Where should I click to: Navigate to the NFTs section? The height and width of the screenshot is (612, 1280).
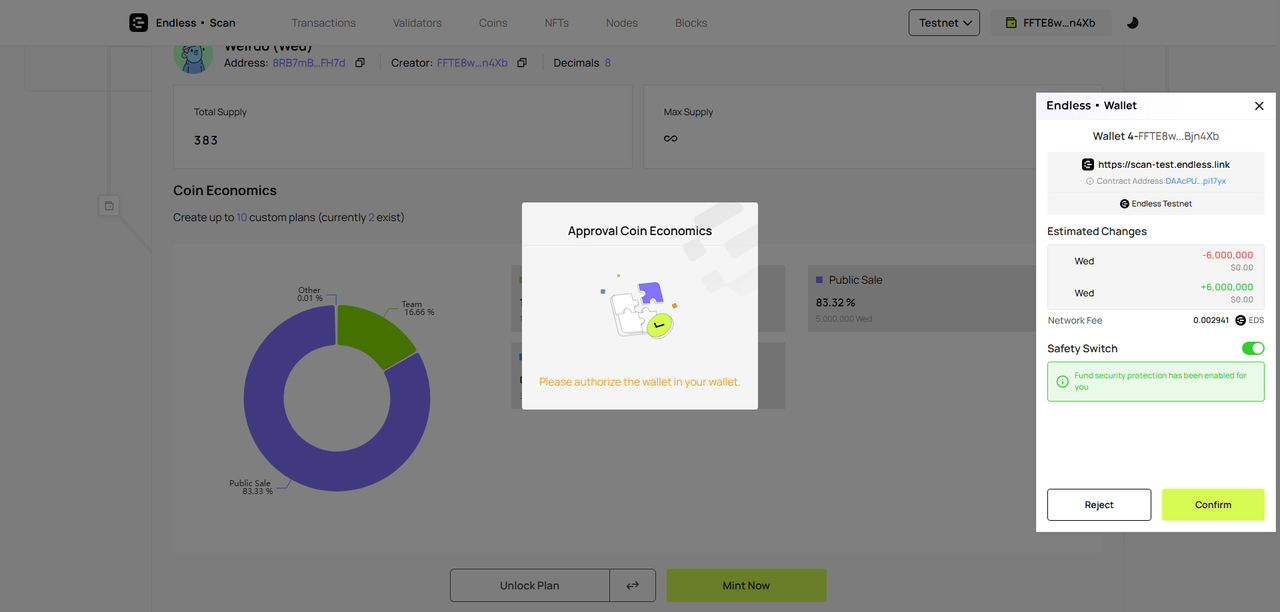point(556,23)
